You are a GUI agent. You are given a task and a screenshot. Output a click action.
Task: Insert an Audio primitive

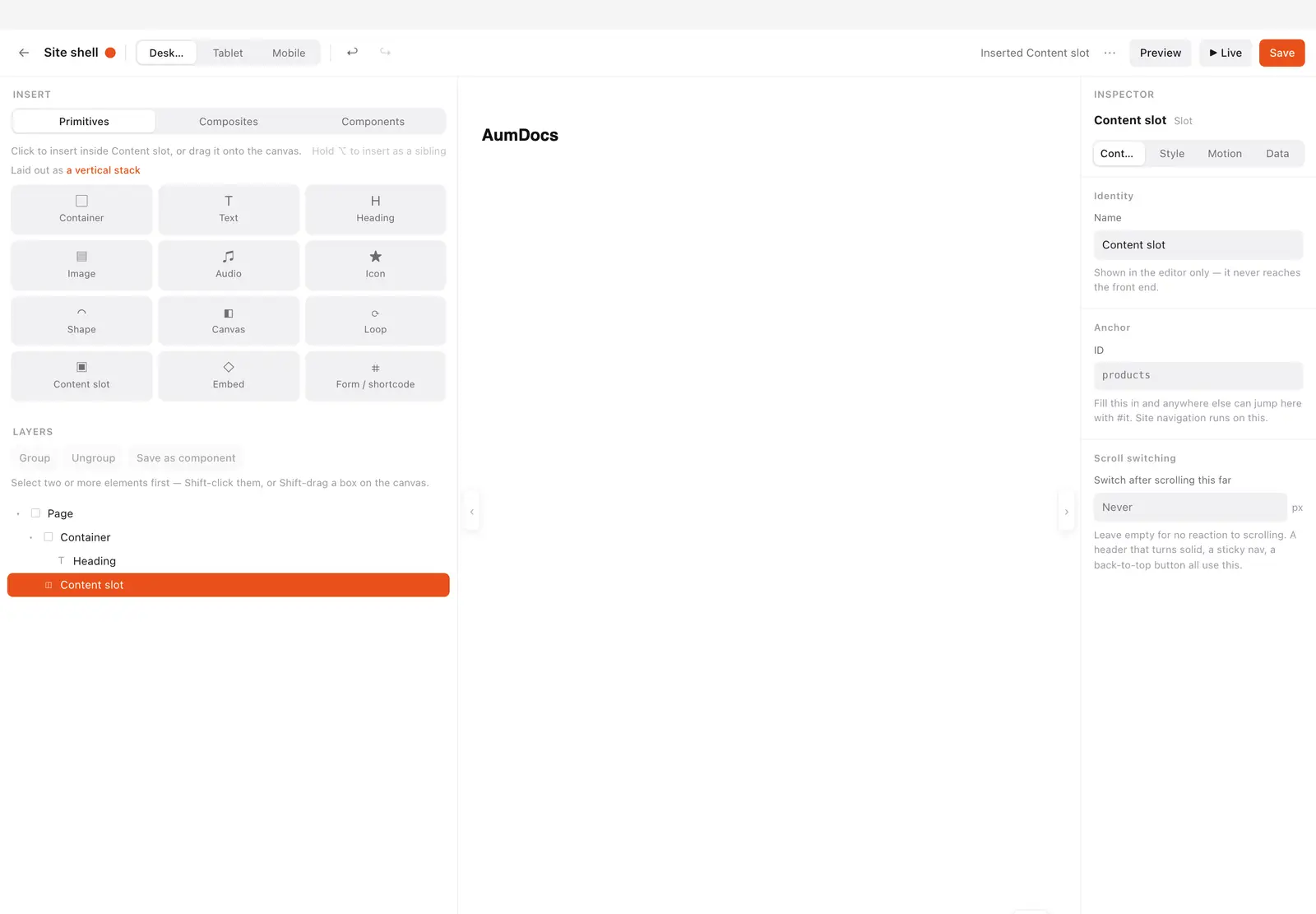229,265
